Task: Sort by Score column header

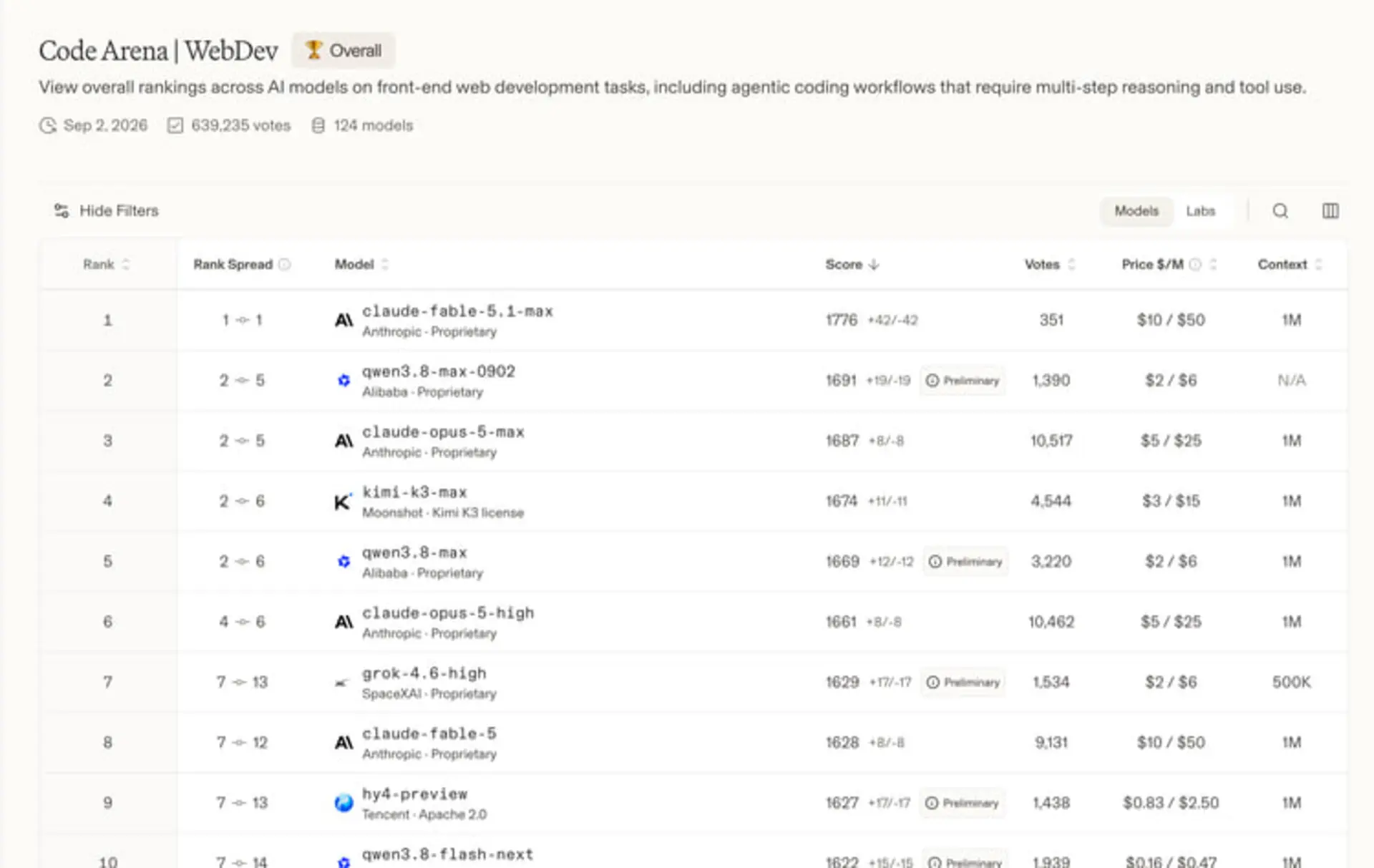Action: (852, 264)
